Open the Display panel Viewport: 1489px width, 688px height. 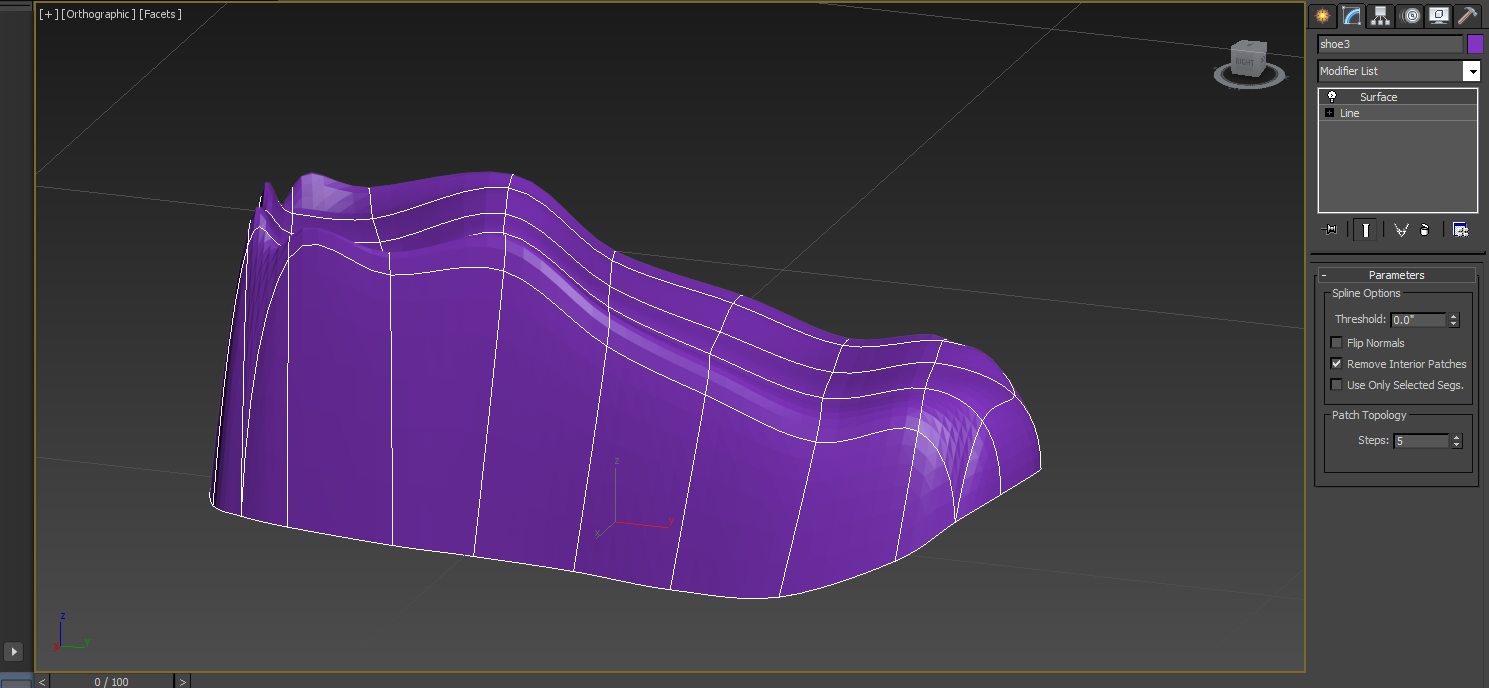pyautogui.click(x=1437, y=15)
